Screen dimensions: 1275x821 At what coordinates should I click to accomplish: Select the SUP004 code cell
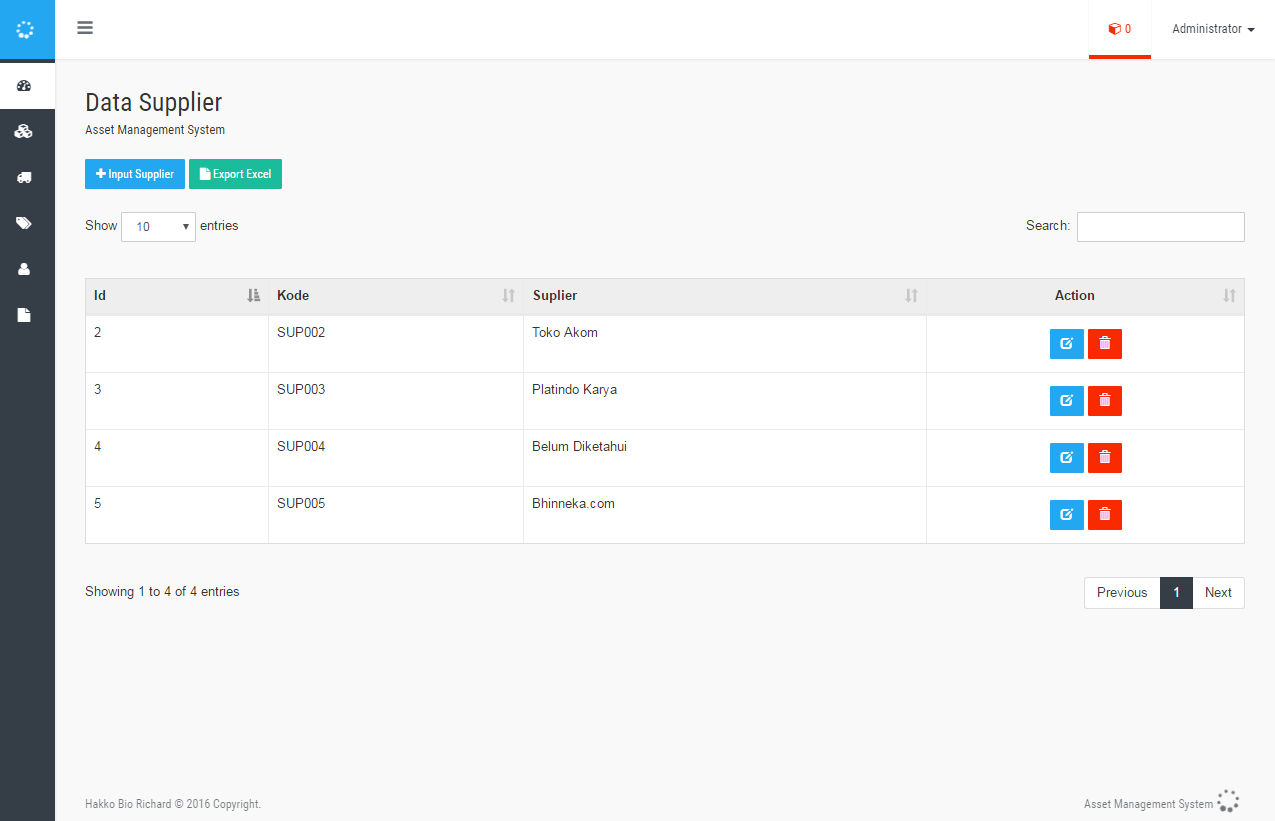pos(396,458)
